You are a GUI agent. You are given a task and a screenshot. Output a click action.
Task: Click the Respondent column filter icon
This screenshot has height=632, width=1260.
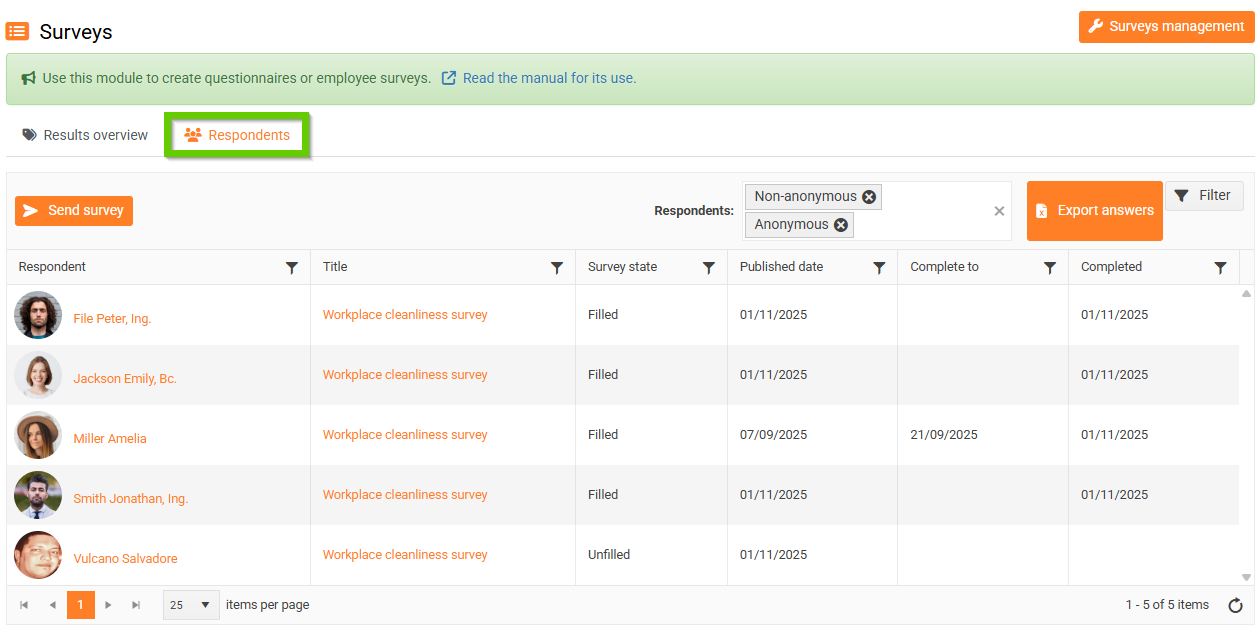(x=292, y=268)
